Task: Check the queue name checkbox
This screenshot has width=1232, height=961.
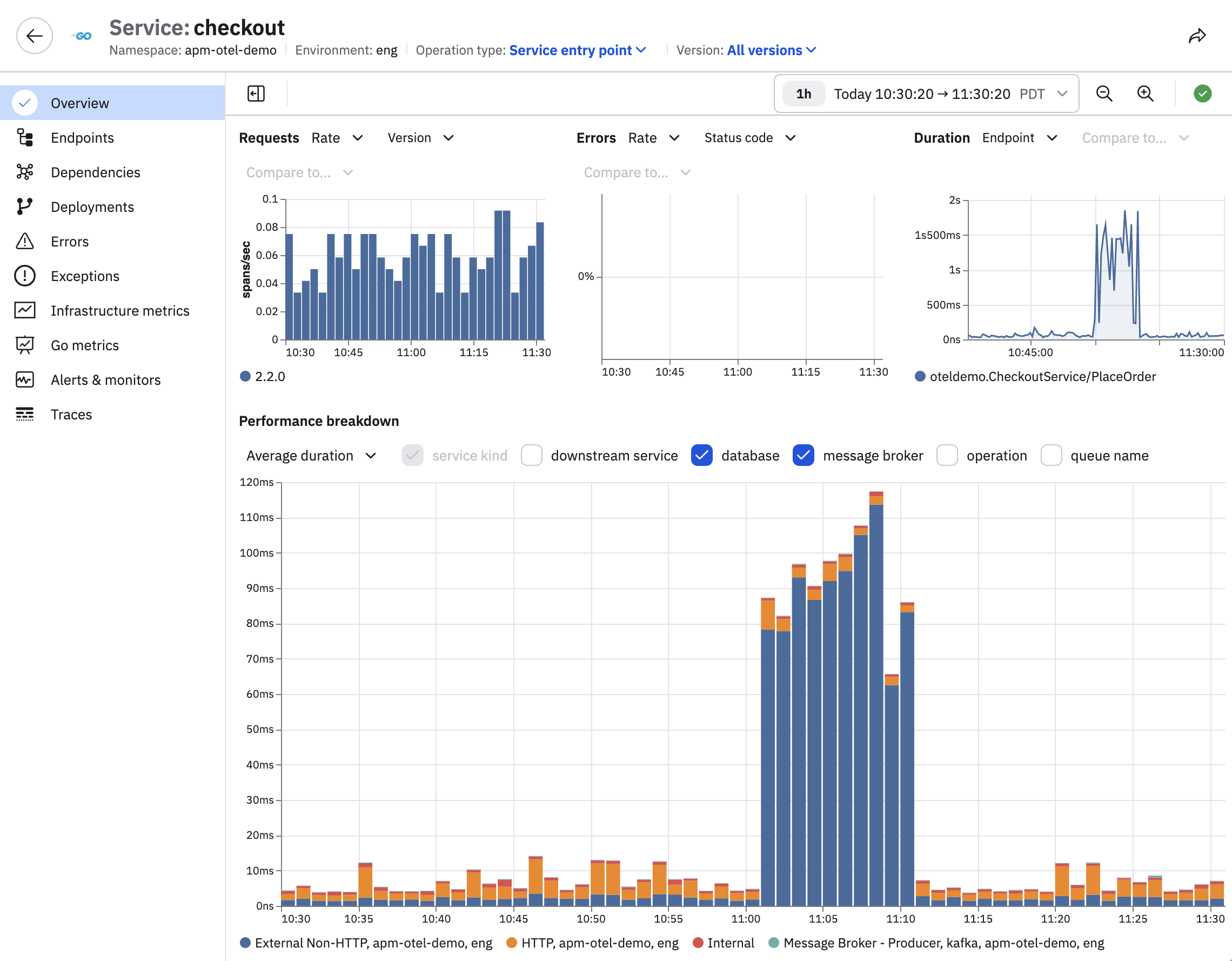Action: [x=1052, y=456]
